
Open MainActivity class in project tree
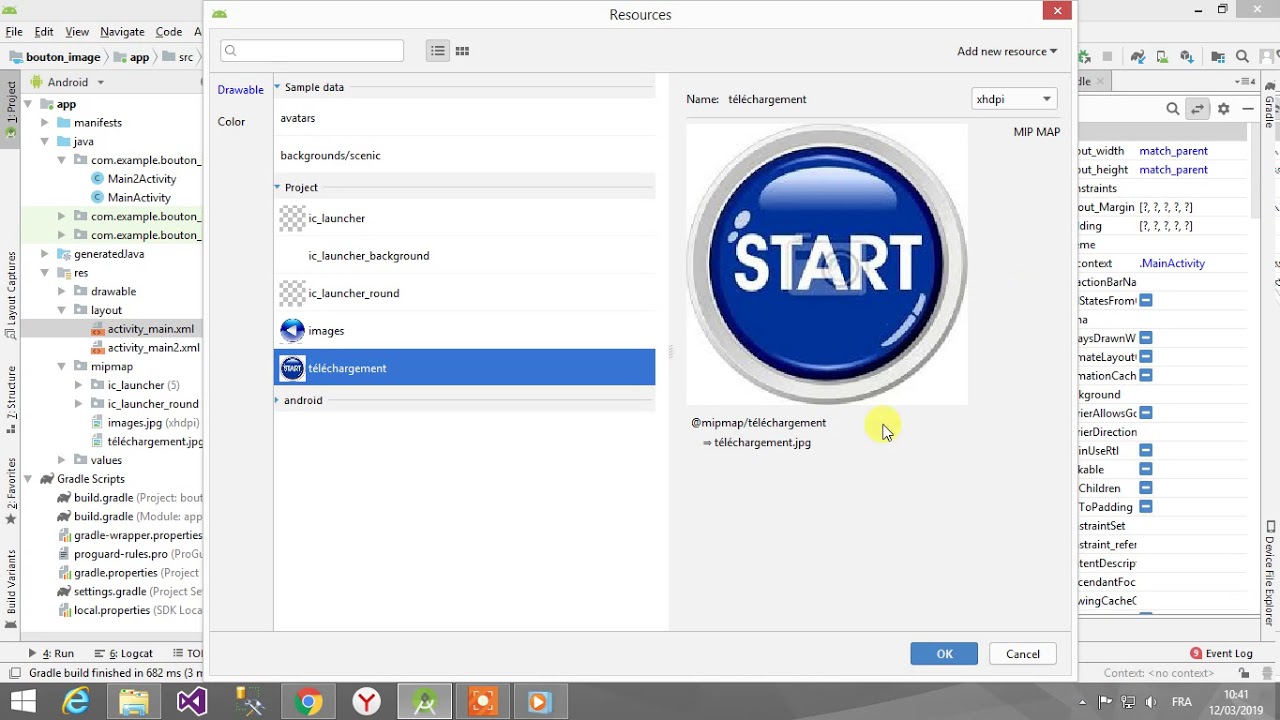139,197
